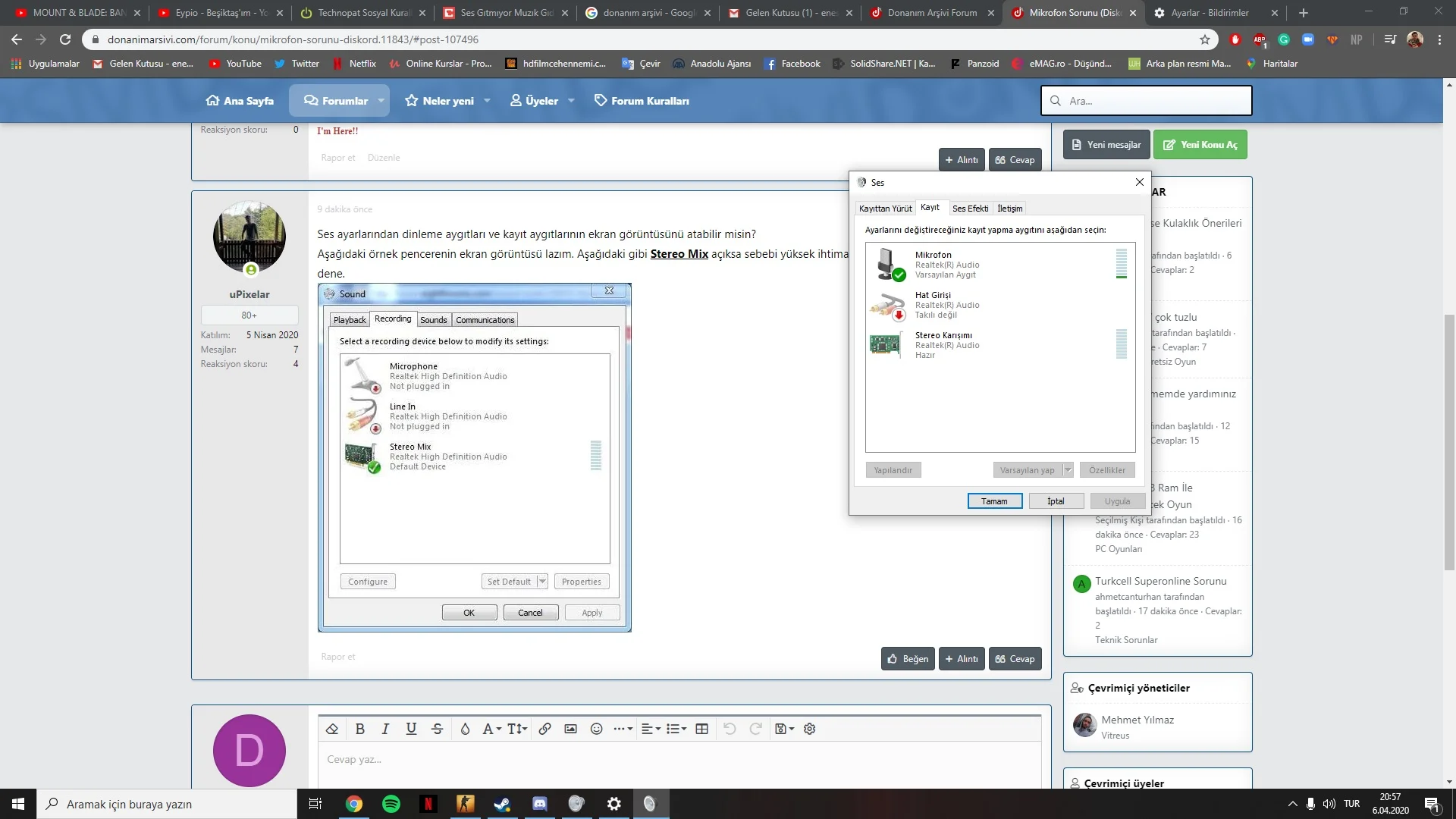Click the insert image icon in editor
Screen dimensions: 1456x819
pyautogui.click(x=570, y=729)
